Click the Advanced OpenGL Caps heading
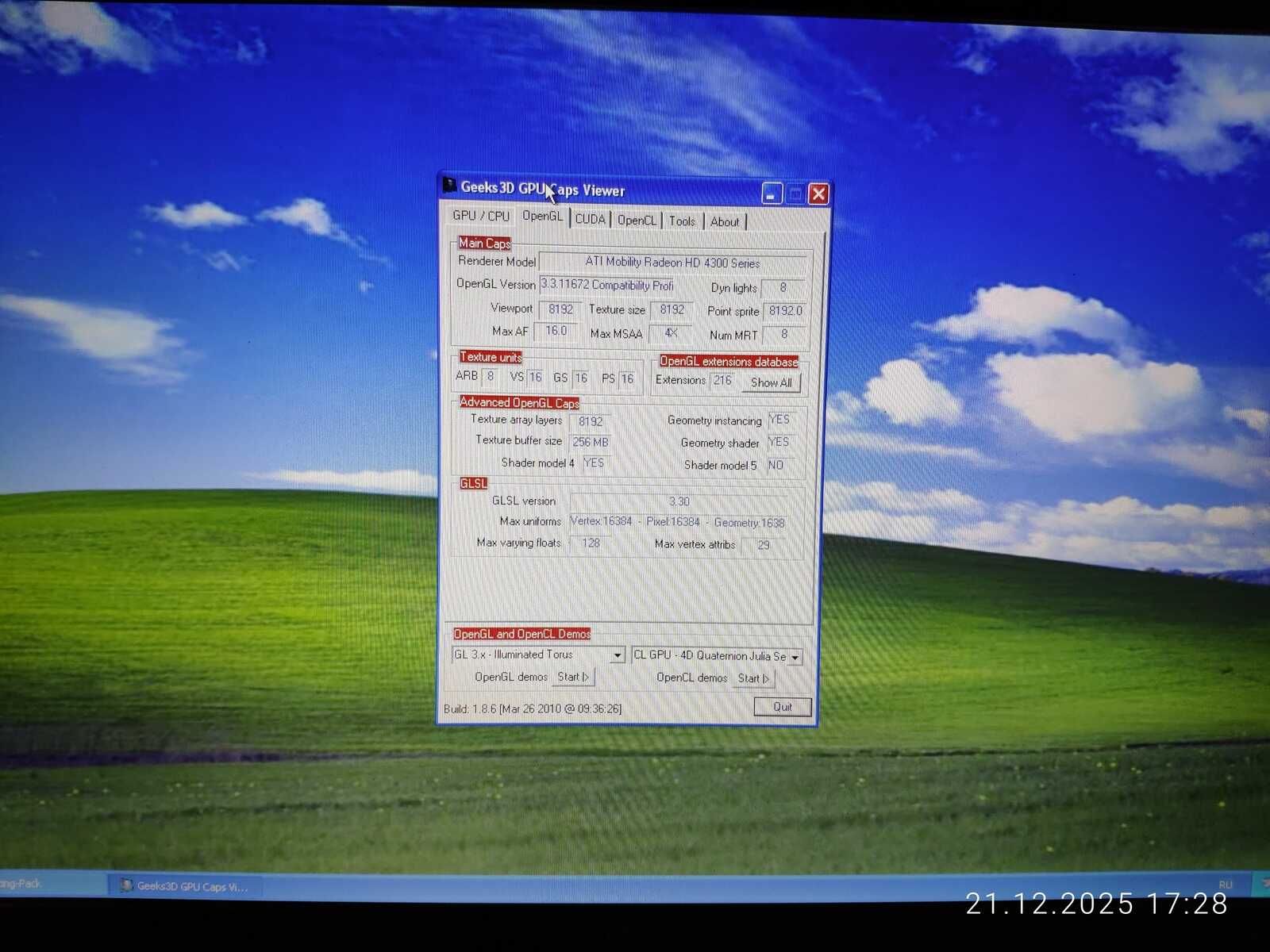Image resolution: width=1270 pixels, height=952 pixels. 519,402
